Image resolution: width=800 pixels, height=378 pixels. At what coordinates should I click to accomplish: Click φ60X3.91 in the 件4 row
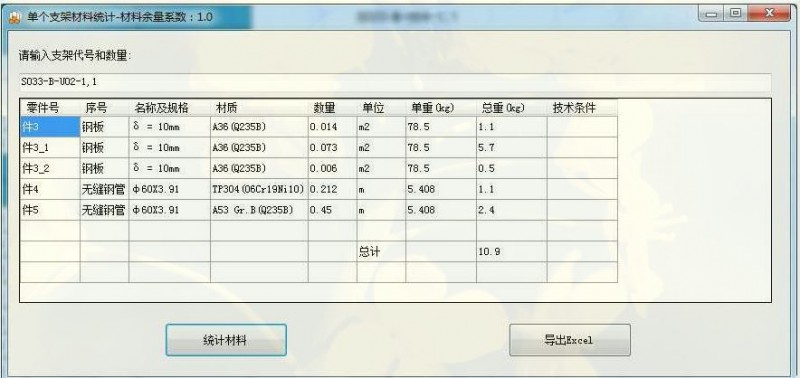click(169, 190)
